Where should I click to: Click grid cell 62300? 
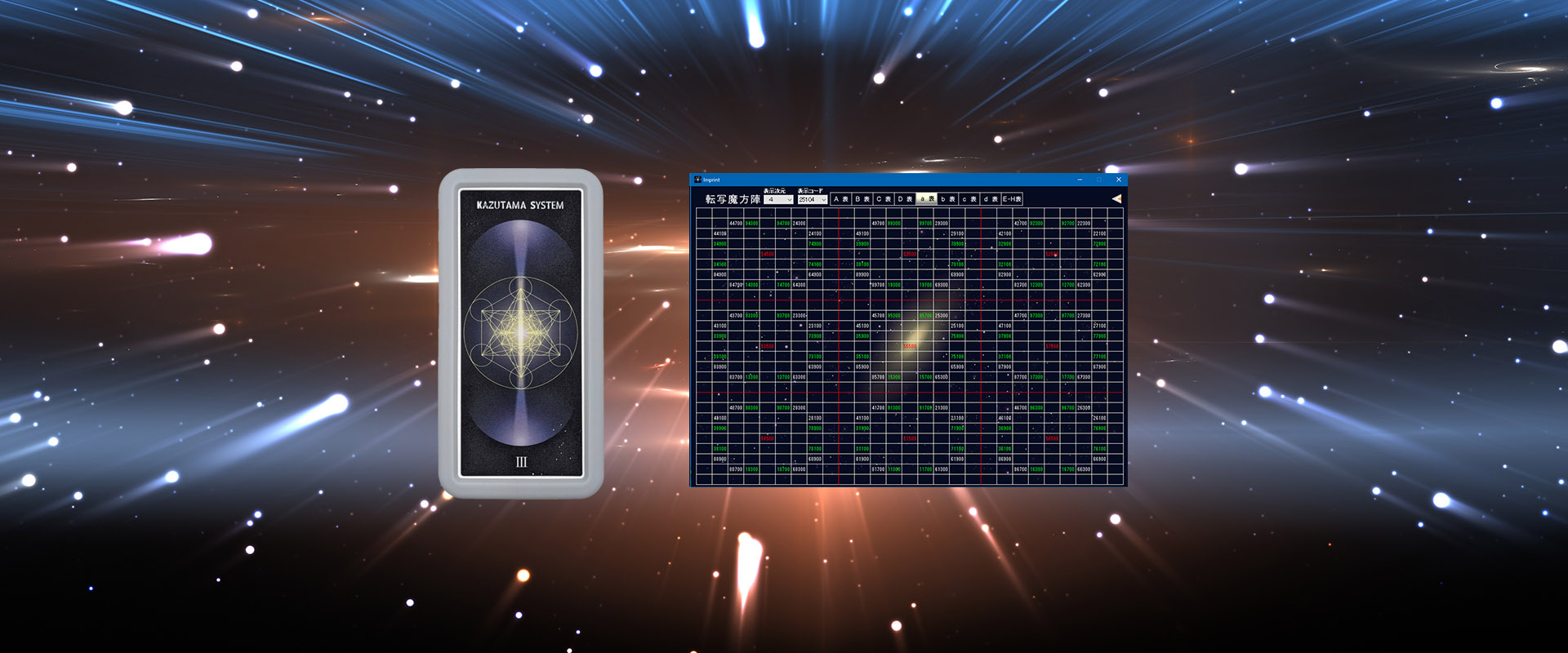coord(1085,285)
